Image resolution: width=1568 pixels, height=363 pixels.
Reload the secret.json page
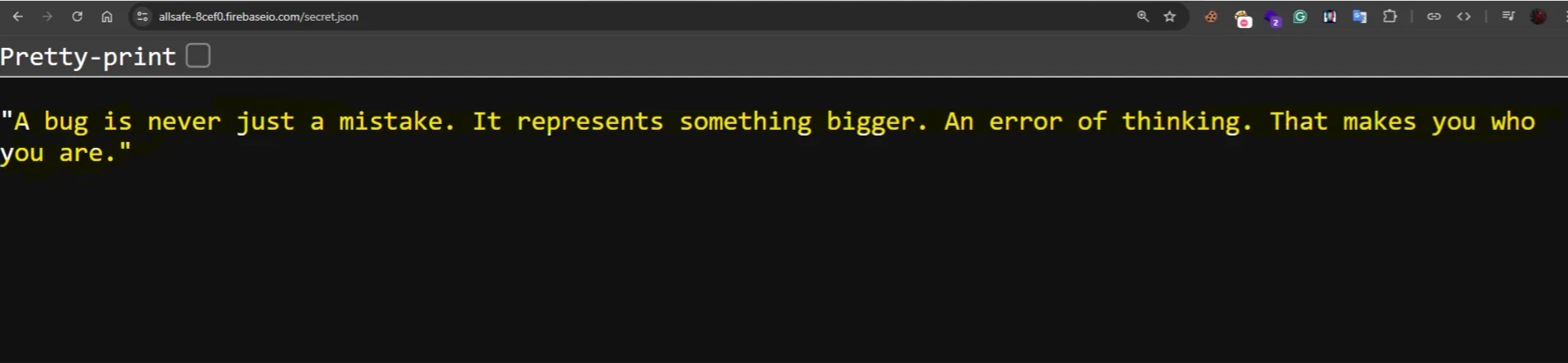(77, 17)
